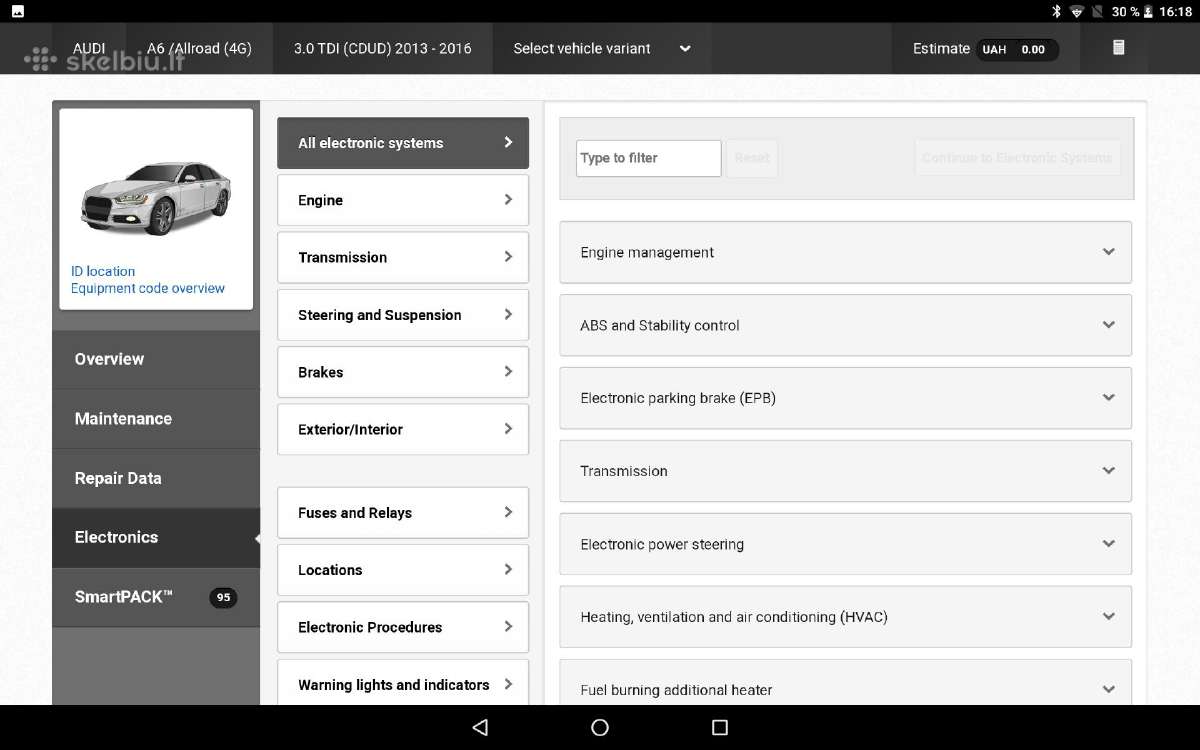
Task: Switch to the Repair Data tab
Action: (156, 478)
